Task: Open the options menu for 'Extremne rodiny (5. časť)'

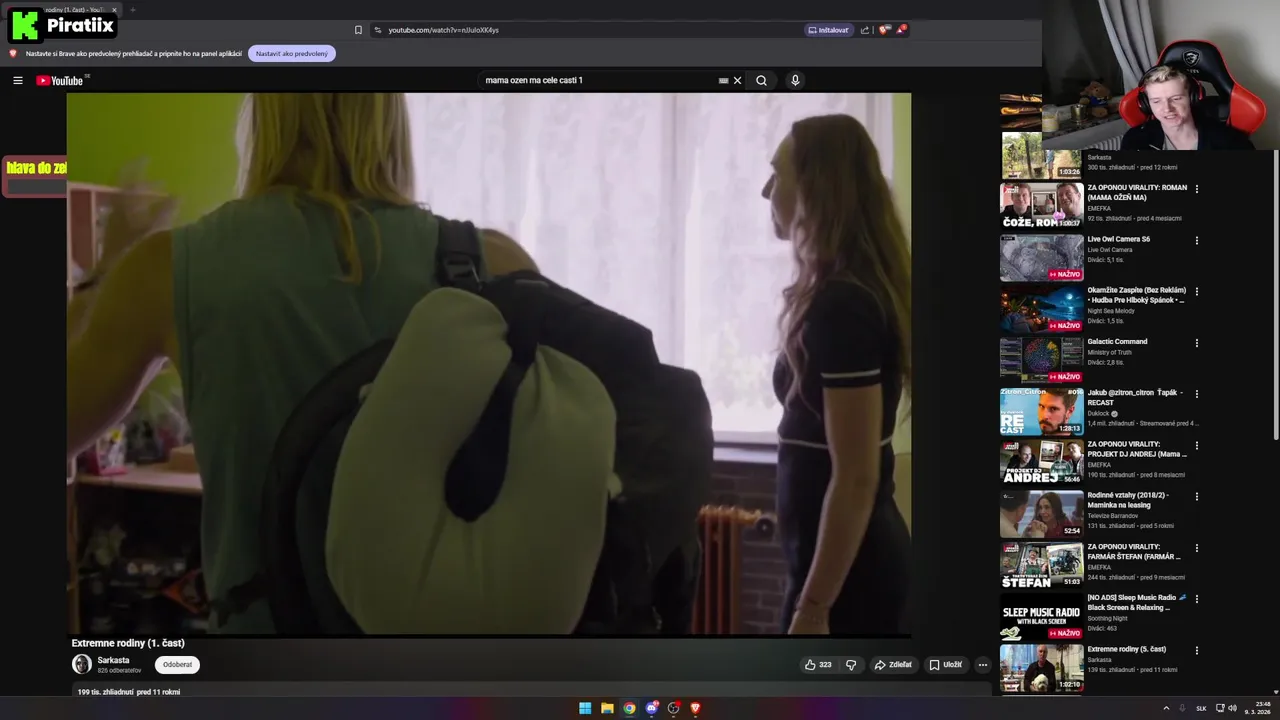Action: [x=1196, y=651]
